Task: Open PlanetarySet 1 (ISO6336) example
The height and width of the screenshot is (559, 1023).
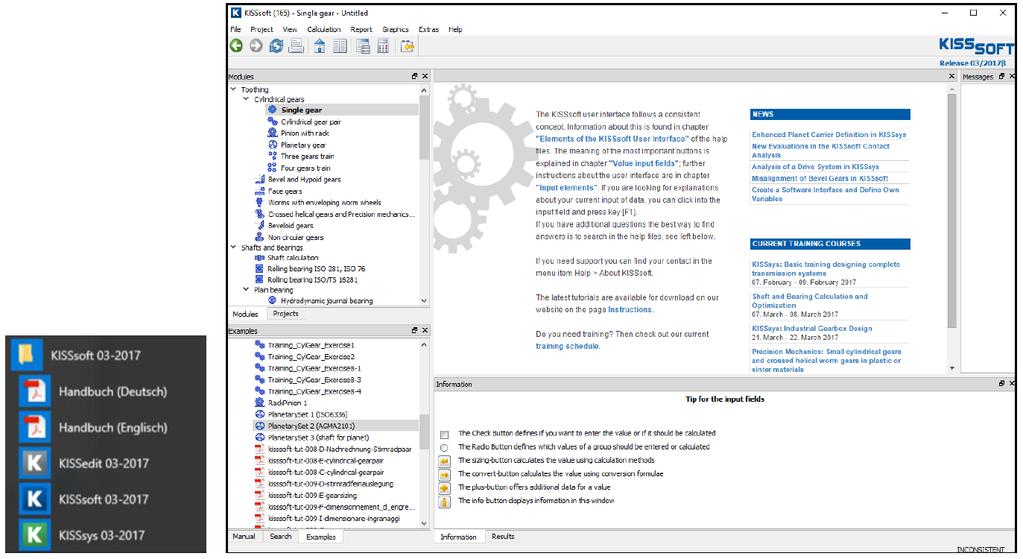Action: coord(307,414)
